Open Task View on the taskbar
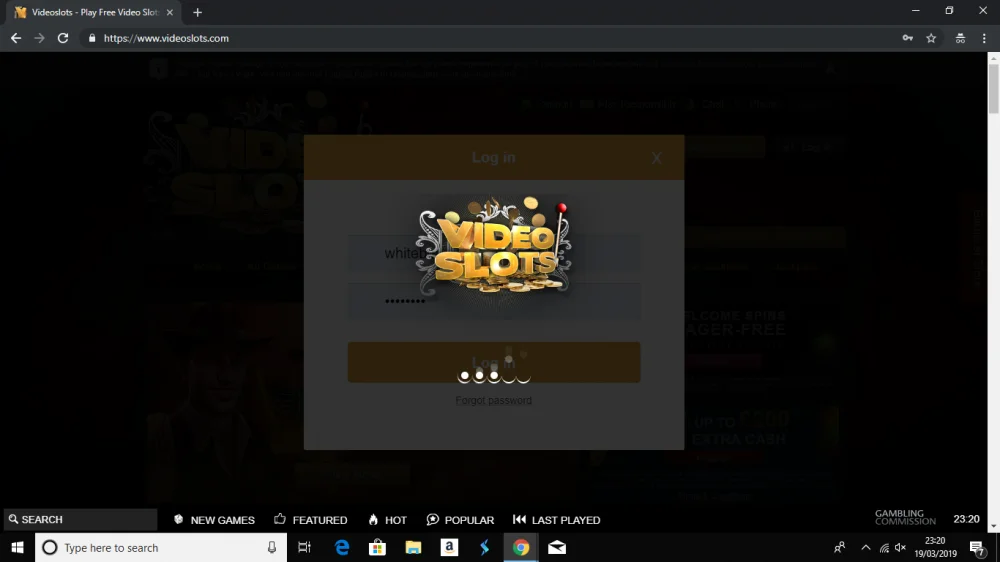The width and height of the screenshot is (1000, 562). pyautogui.click(x=304, y=547)
